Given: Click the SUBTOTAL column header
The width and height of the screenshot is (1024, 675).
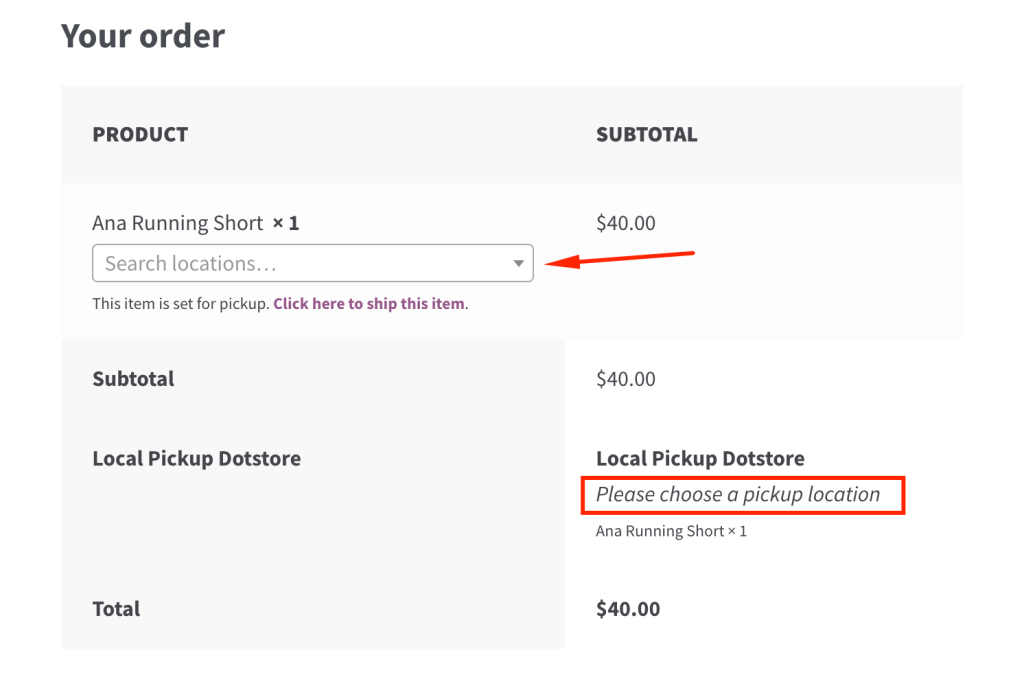Looking at the screenshot, I should coord(646,134).
